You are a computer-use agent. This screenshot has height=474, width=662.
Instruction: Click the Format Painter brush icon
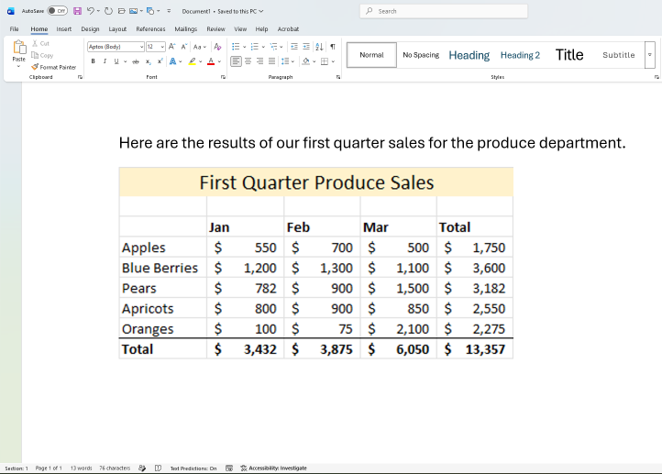35,67
